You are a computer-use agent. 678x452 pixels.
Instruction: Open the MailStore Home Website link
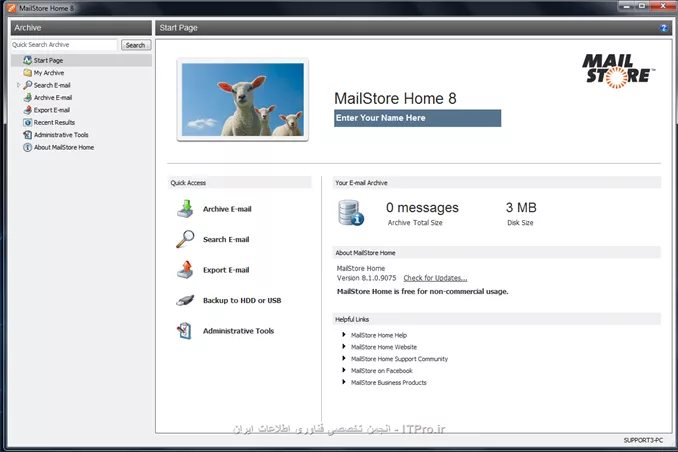tap(384, 347)
